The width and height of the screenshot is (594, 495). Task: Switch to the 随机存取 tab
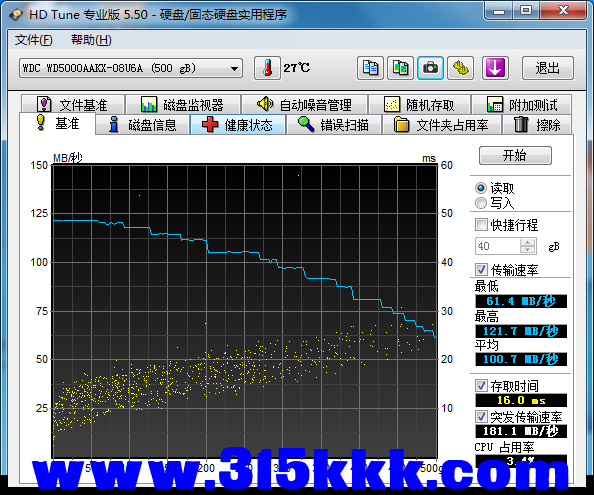click(420, 104)
